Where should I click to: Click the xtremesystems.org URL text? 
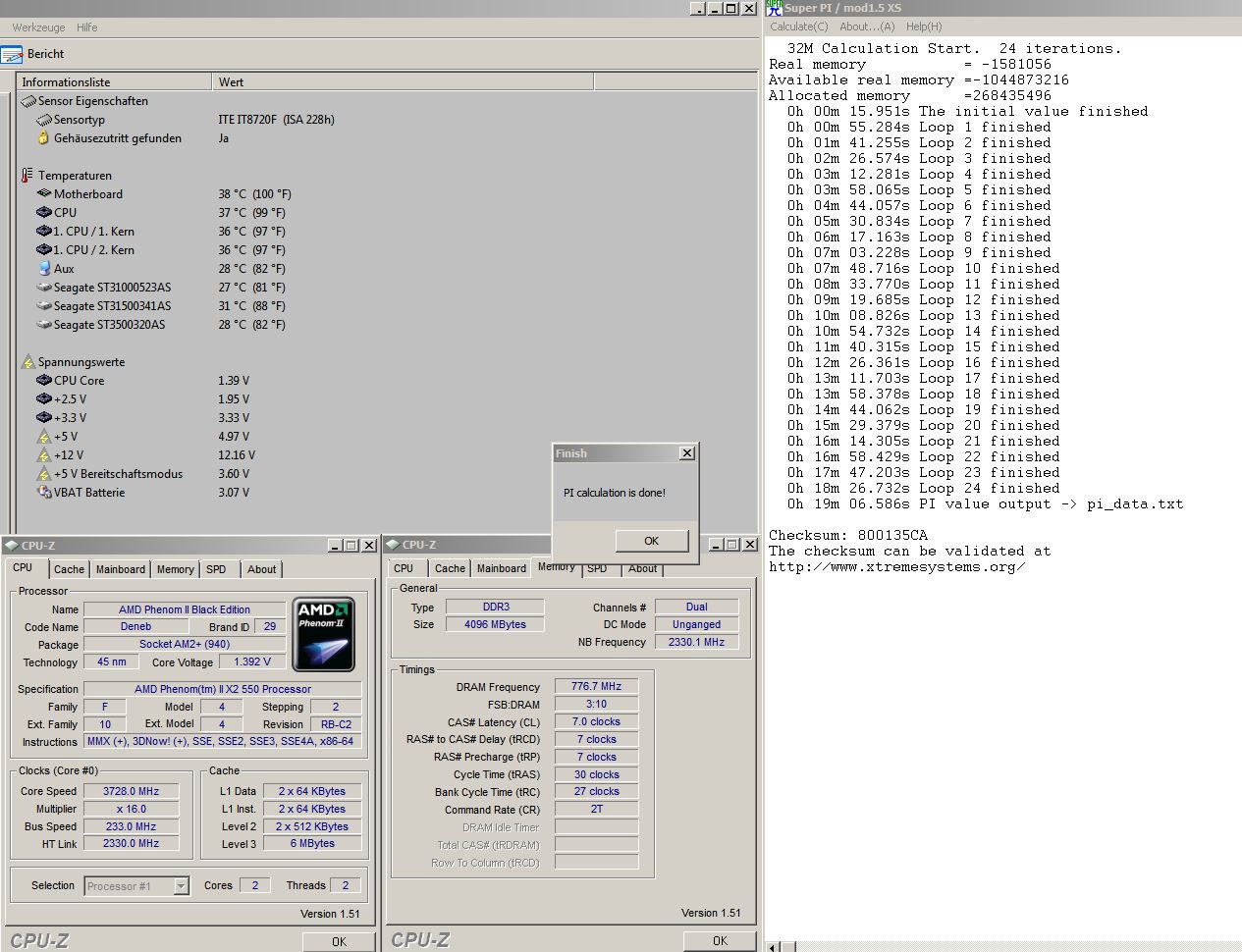[x=897, y=566]
